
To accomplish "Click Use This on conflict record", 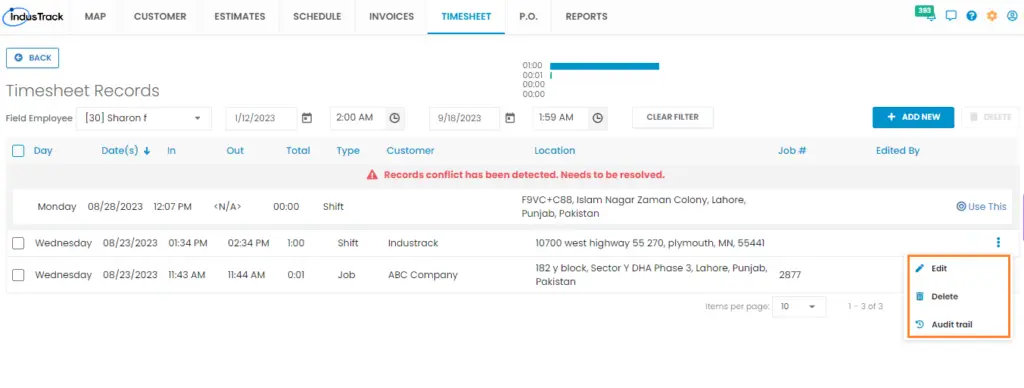I will pyautogui.click(x=981, y=206).
